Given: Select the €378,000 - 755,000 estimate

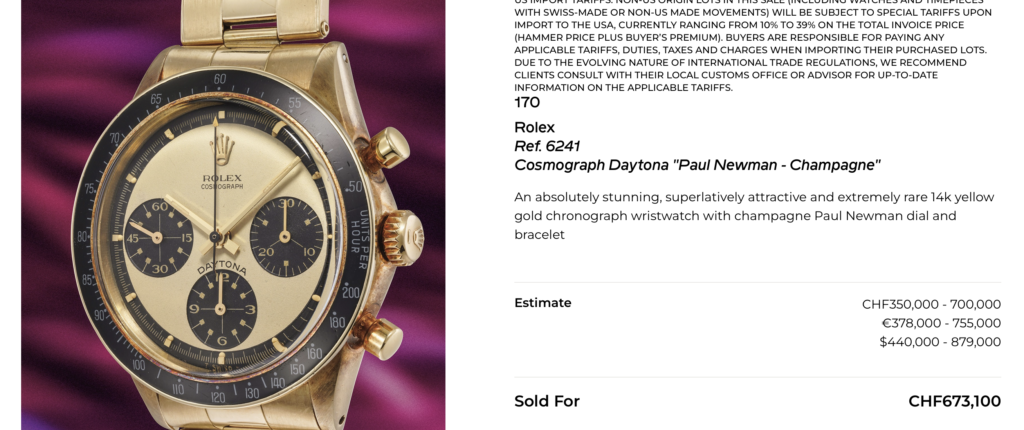Looking at the screenshot, I should 940,323.
